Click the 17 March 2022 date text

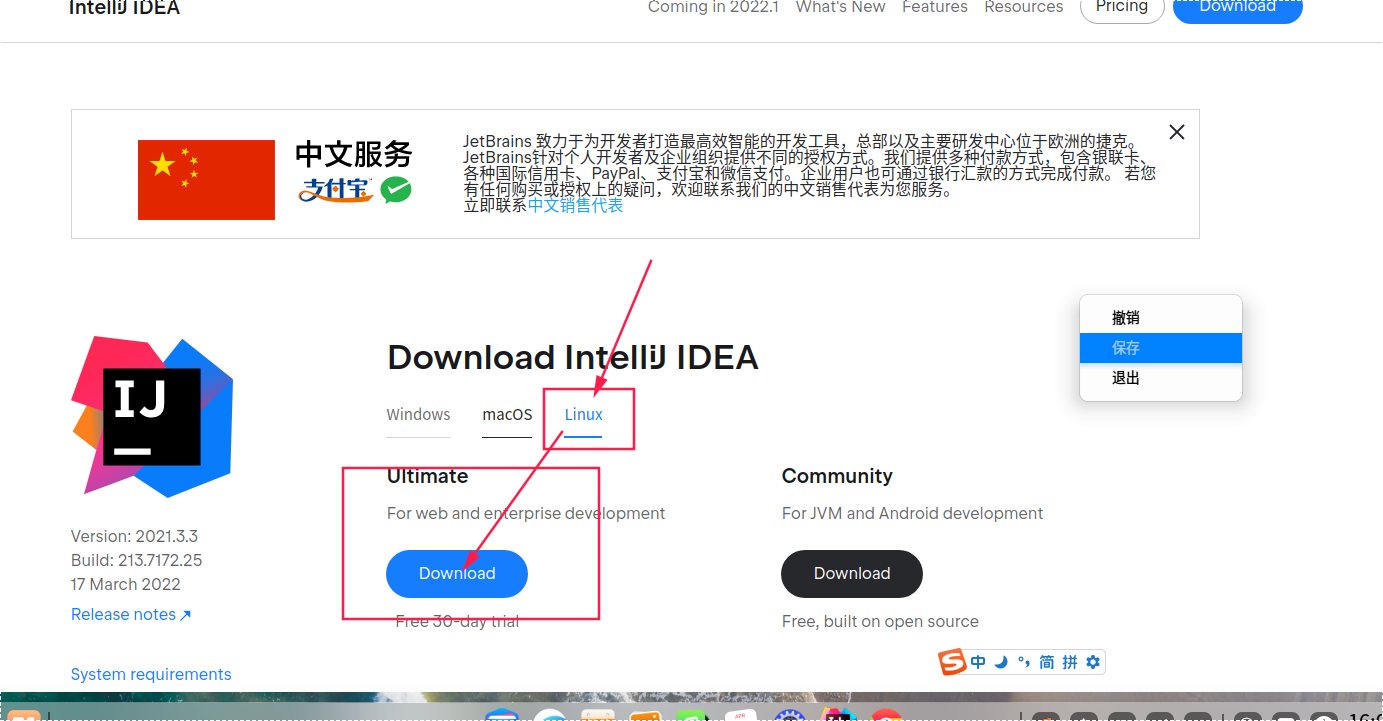click(x=126, y=585)
